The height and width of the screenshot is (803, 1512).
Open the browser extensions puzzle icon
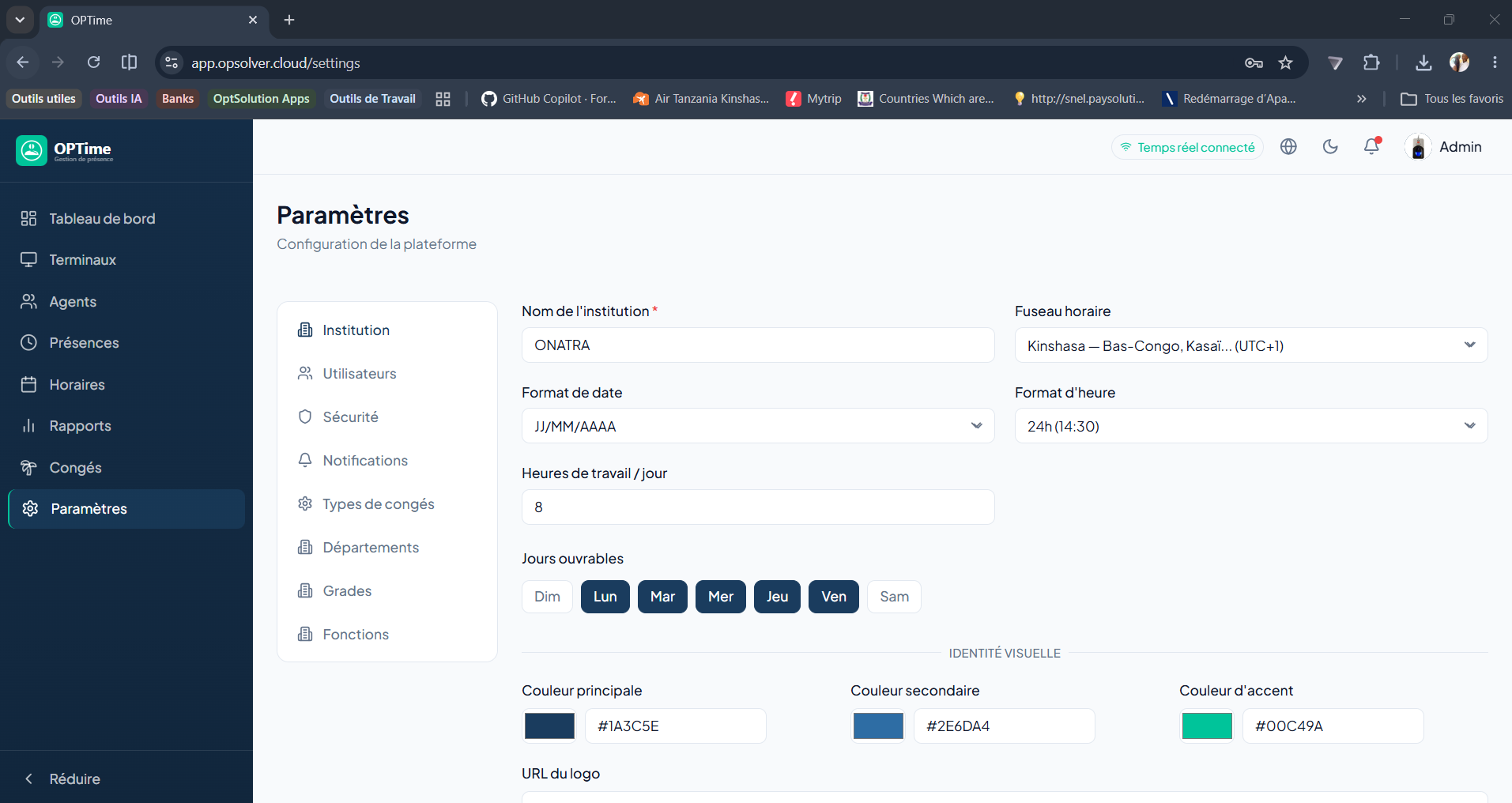click(1372, 62)
